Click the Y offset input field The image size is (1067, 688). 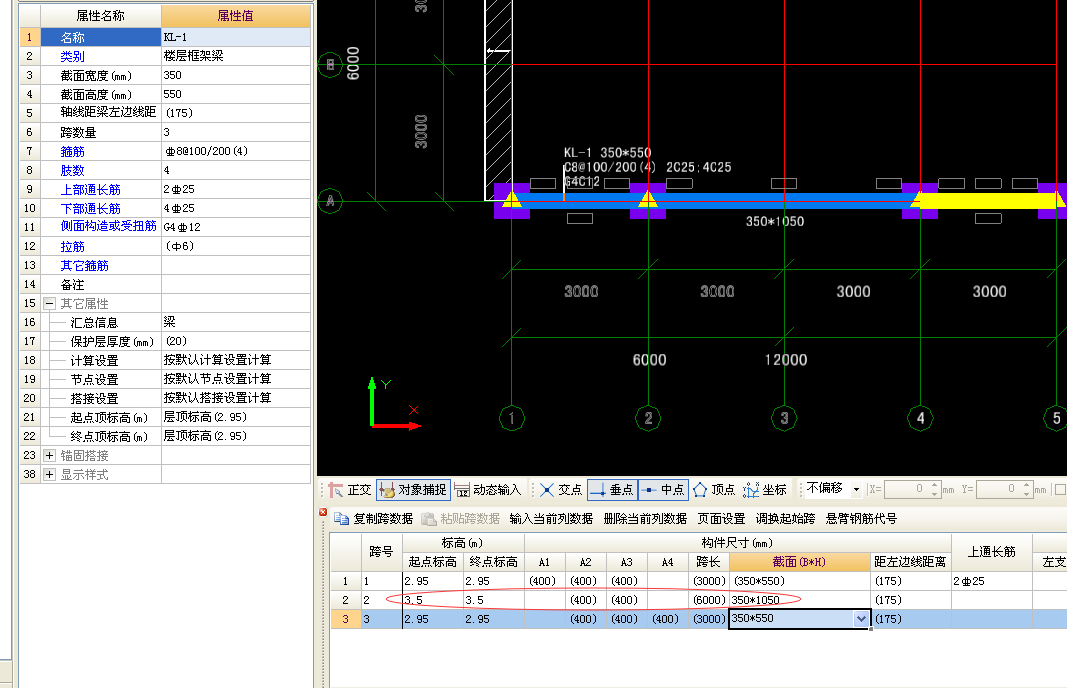coord(998,489)
